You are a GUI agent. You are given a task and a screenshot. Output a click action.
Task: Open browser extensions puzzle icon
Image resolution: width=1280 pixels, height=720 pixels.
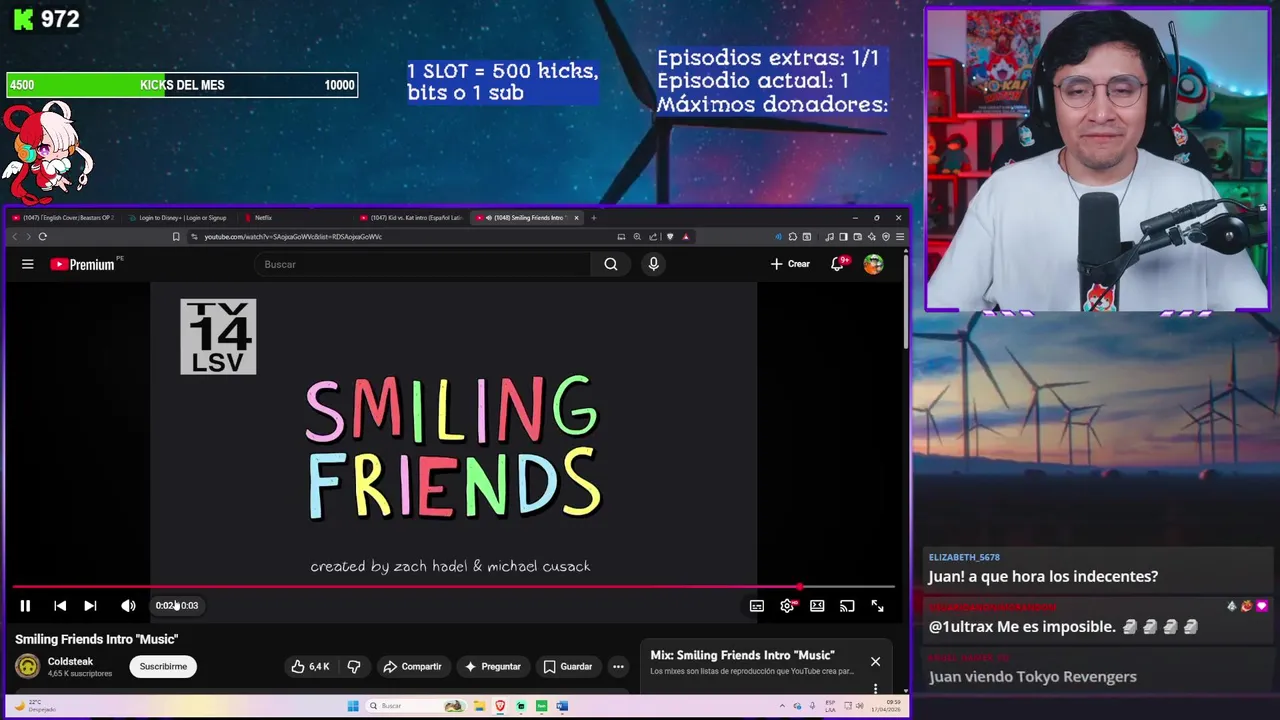(x=793, y=237)
